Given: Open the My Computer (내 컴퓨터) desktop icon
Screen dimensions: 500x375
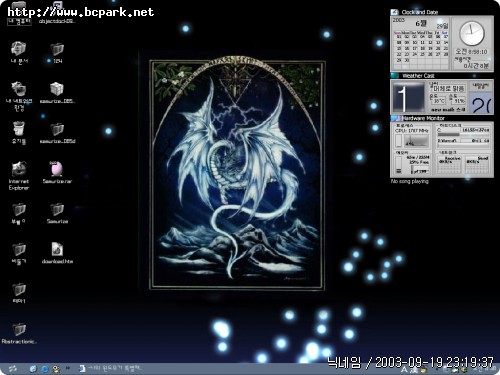Looking at the screenshot, I should (x=19, y=12).
